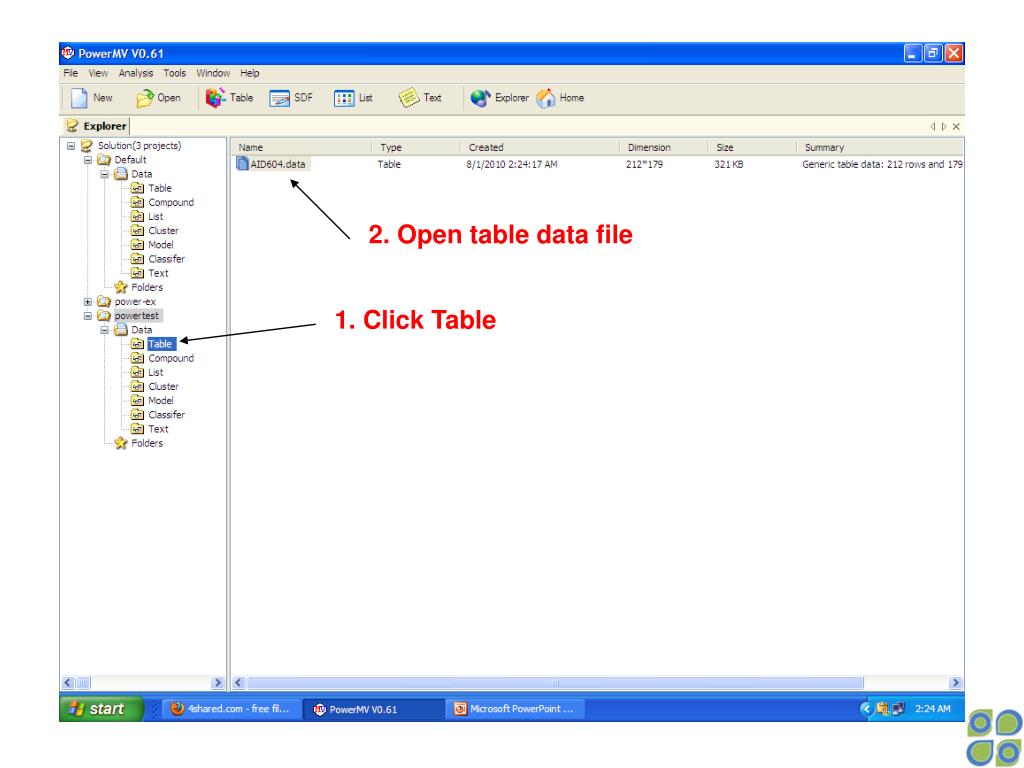
Task: Click the file list horizontal scrollbar thumb
Action: point(555,683)
